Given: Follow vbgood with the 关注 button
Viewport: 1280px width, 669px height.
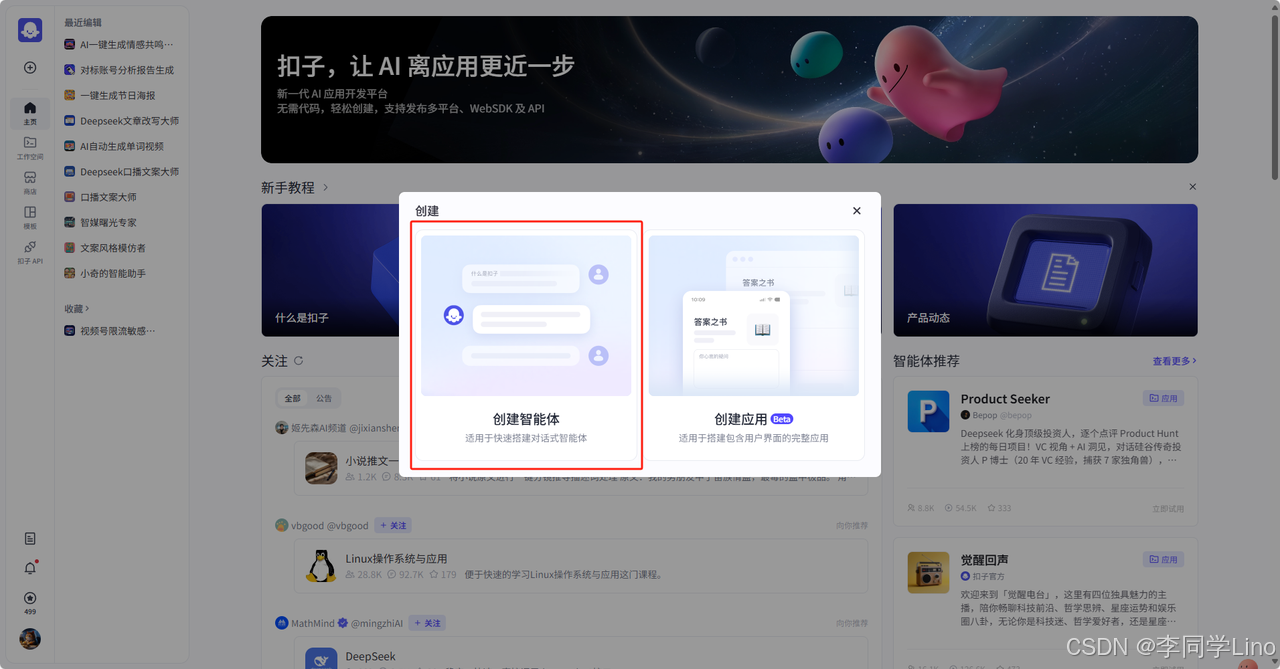Looking at the screenshot, I should [393, 525].
